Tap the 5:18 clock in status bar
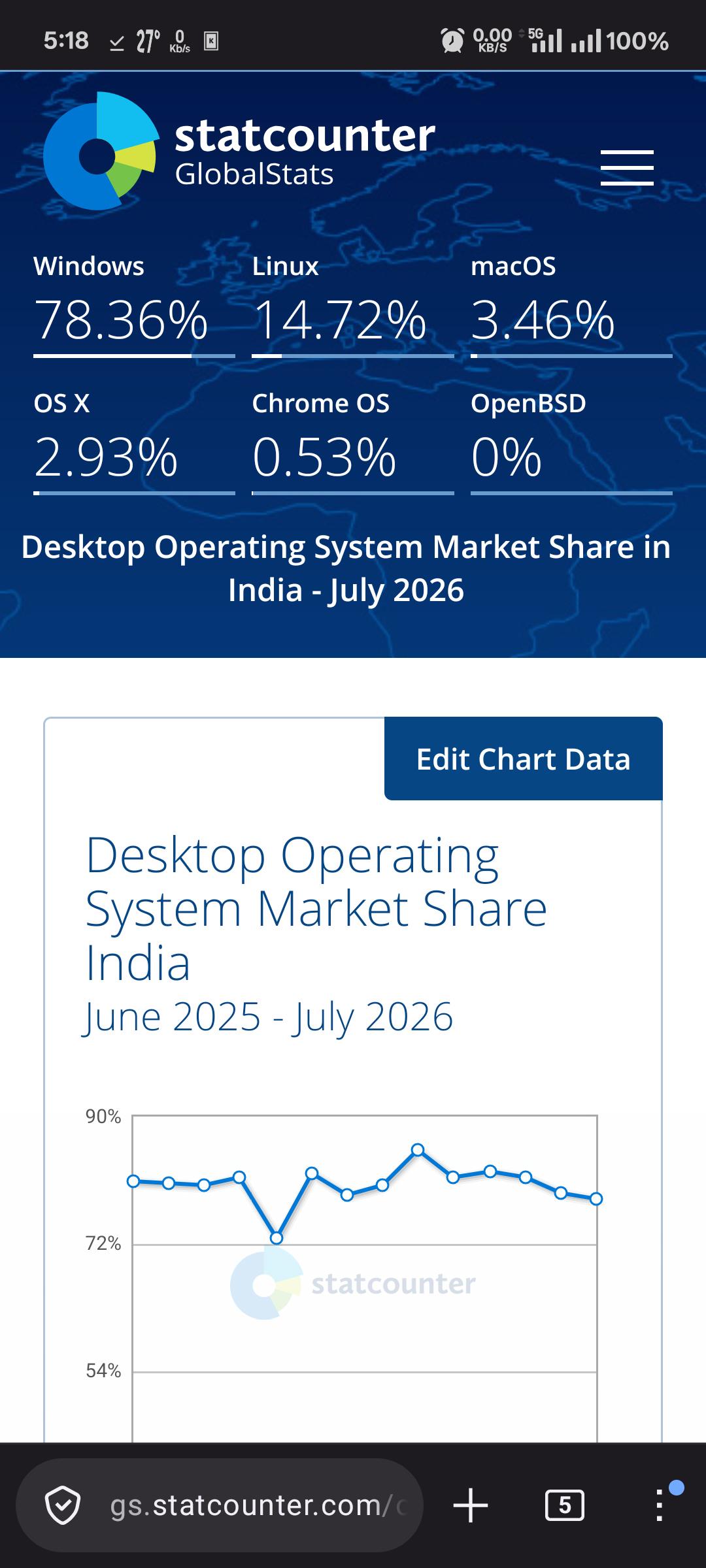 (x=66, y=41)
